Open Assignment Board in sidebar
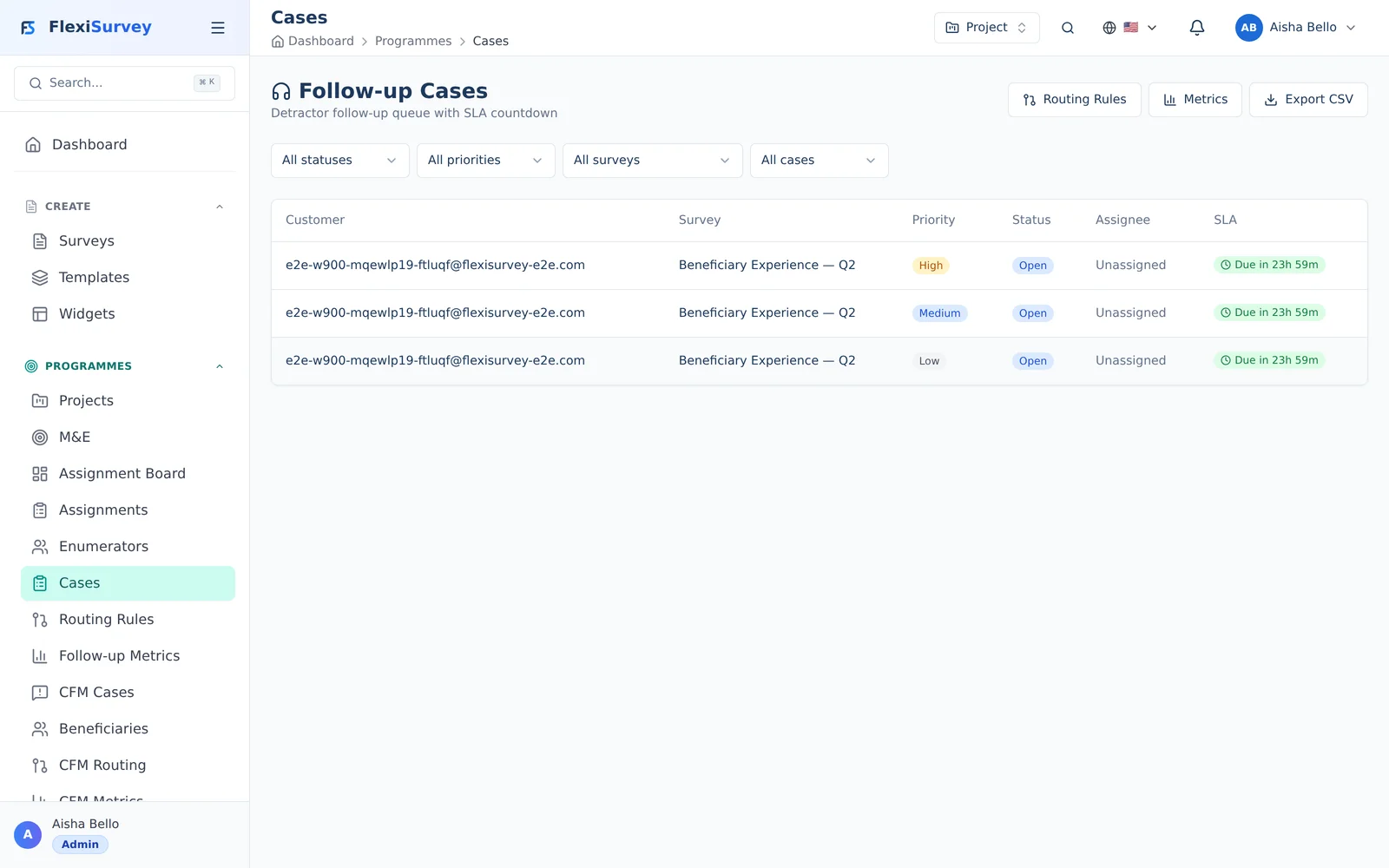 [128, 474]
